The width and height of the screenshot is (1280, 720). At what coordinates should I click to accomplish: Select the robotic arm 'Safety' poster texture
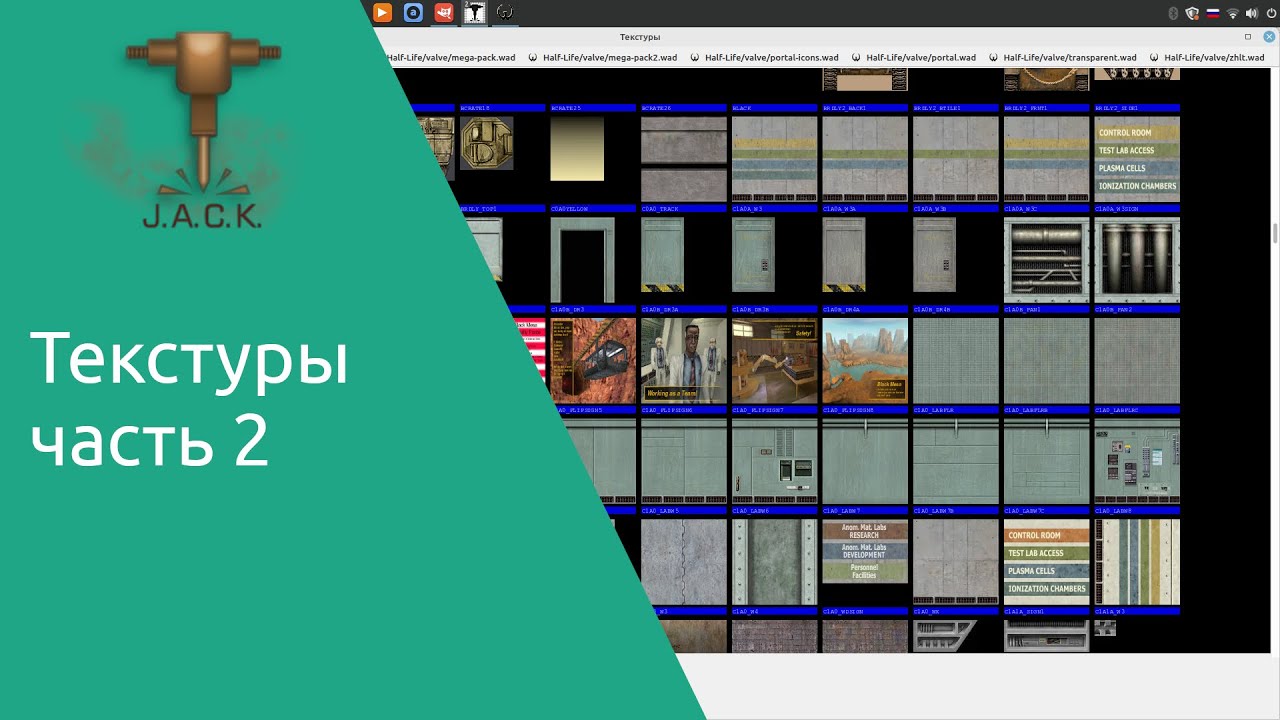774,361
